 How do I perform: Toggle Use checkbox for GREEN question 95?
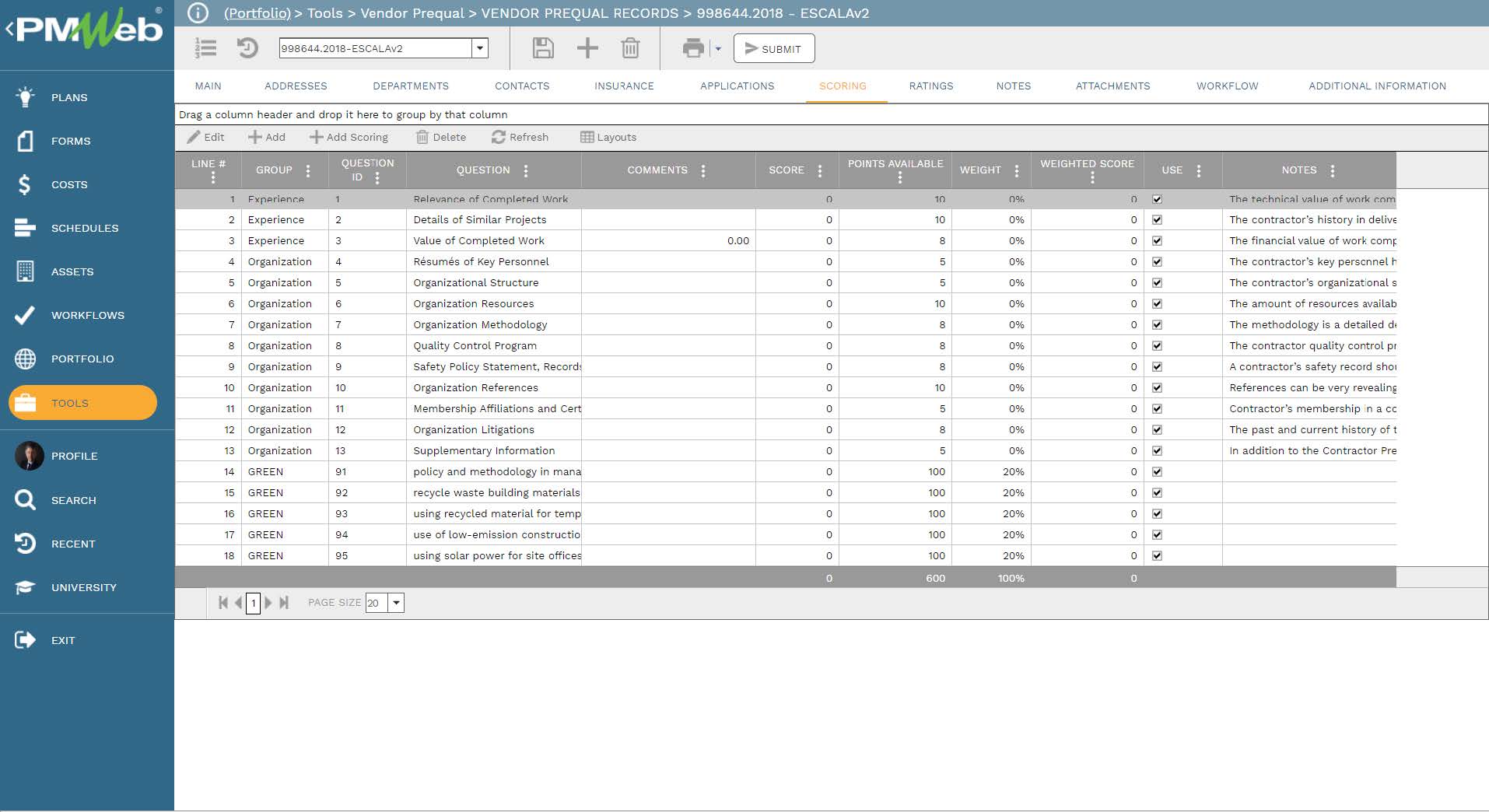click(1157, 556)
